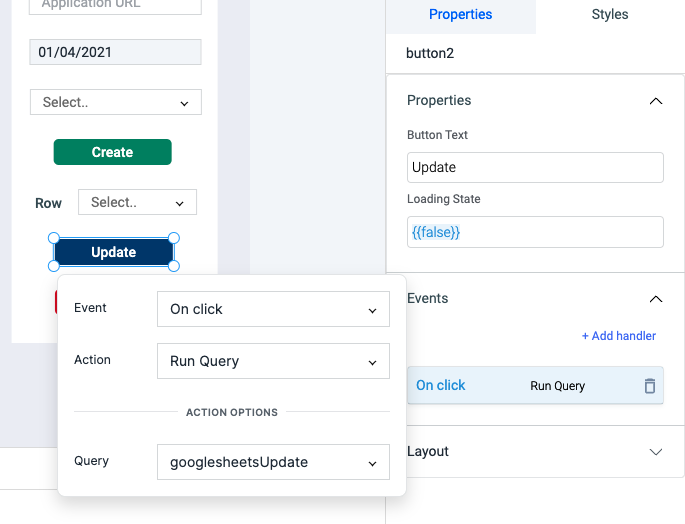Open the Row select dropdown
685x524 pixels.
pyautogui.click(x=137, y=202)
